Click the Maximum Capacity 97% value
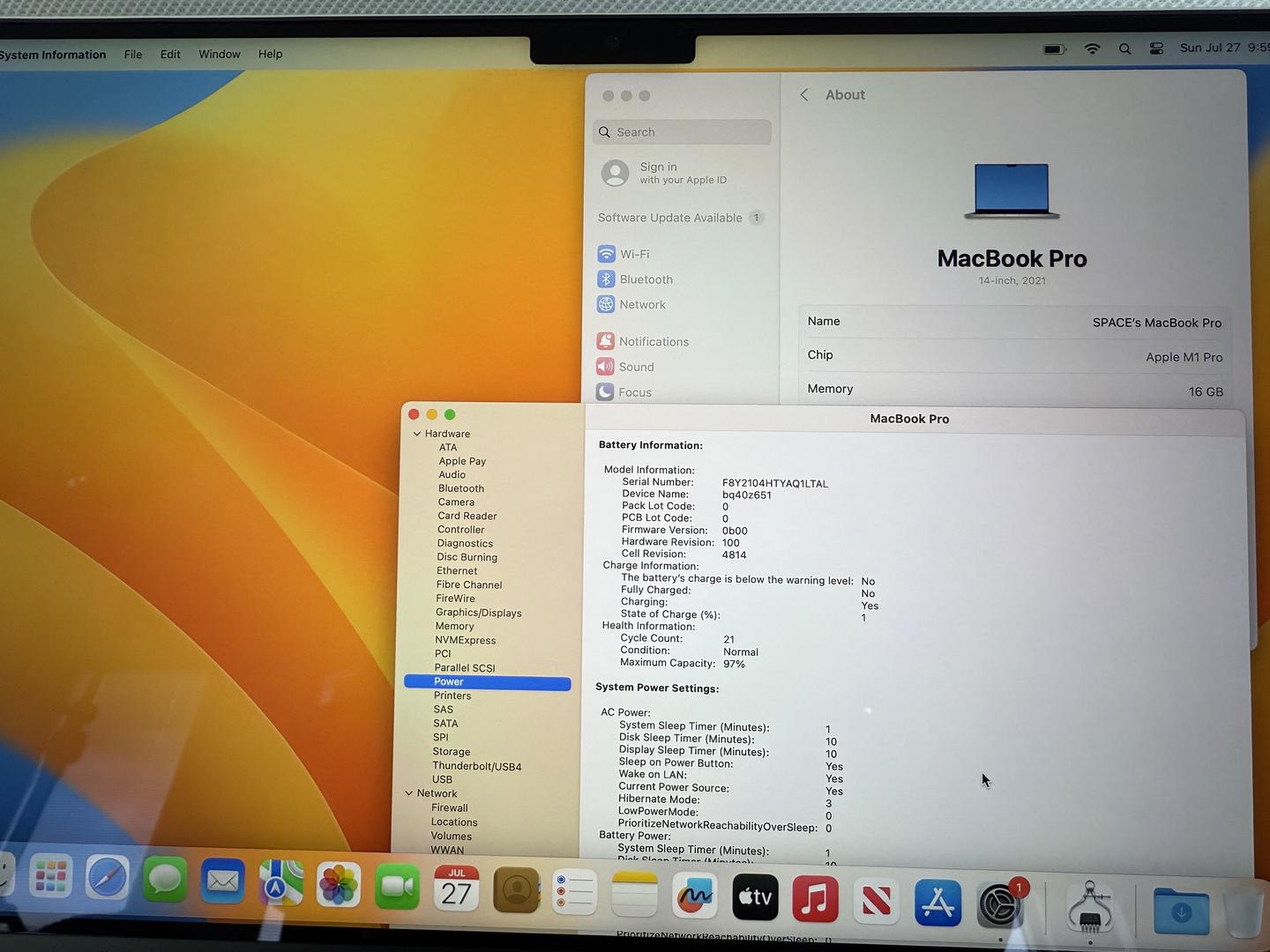This screenshot has width=1270, height=952. (x=734, y=664)
